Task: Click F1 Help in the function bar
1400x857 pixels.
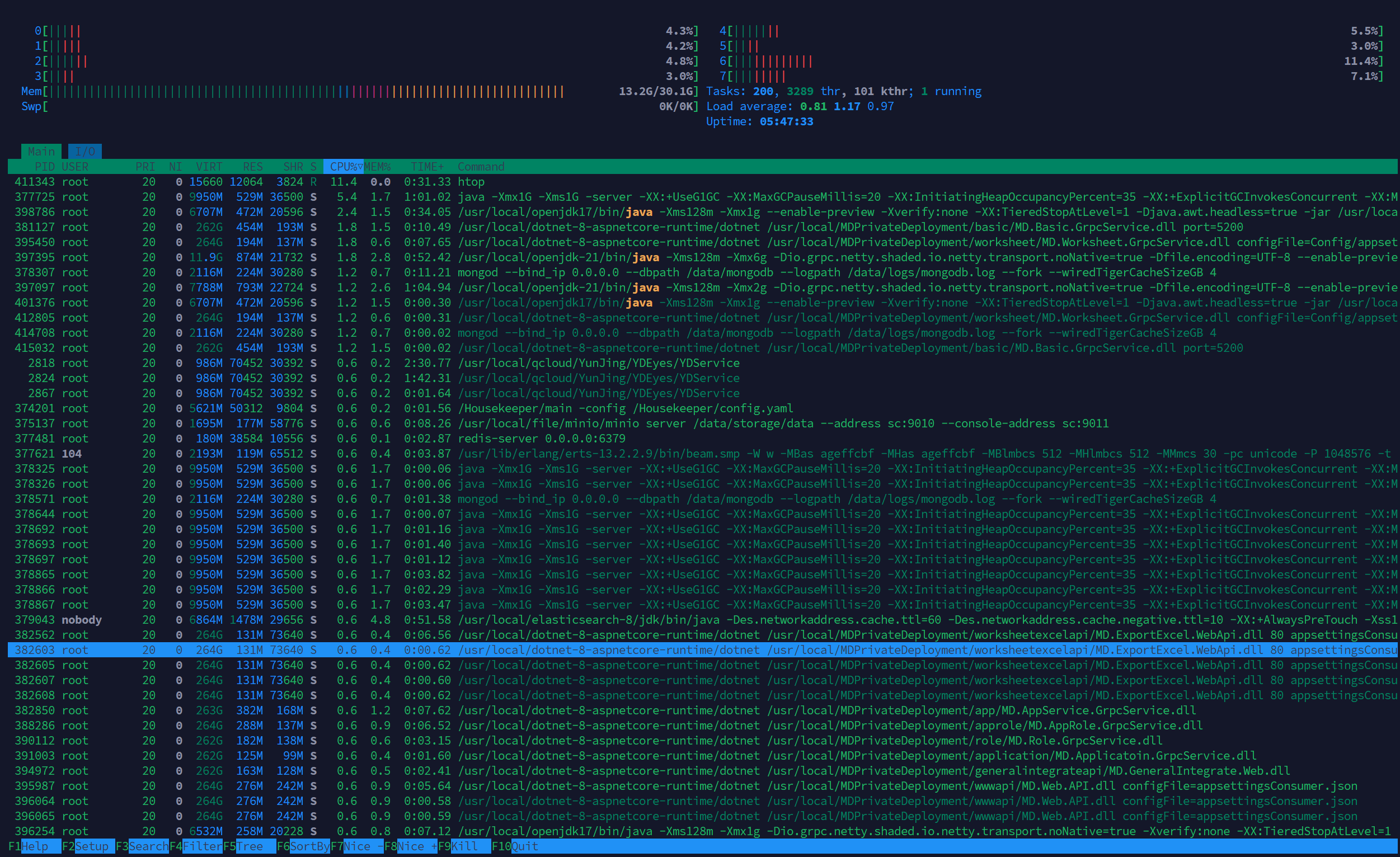Action: (35, 846)
